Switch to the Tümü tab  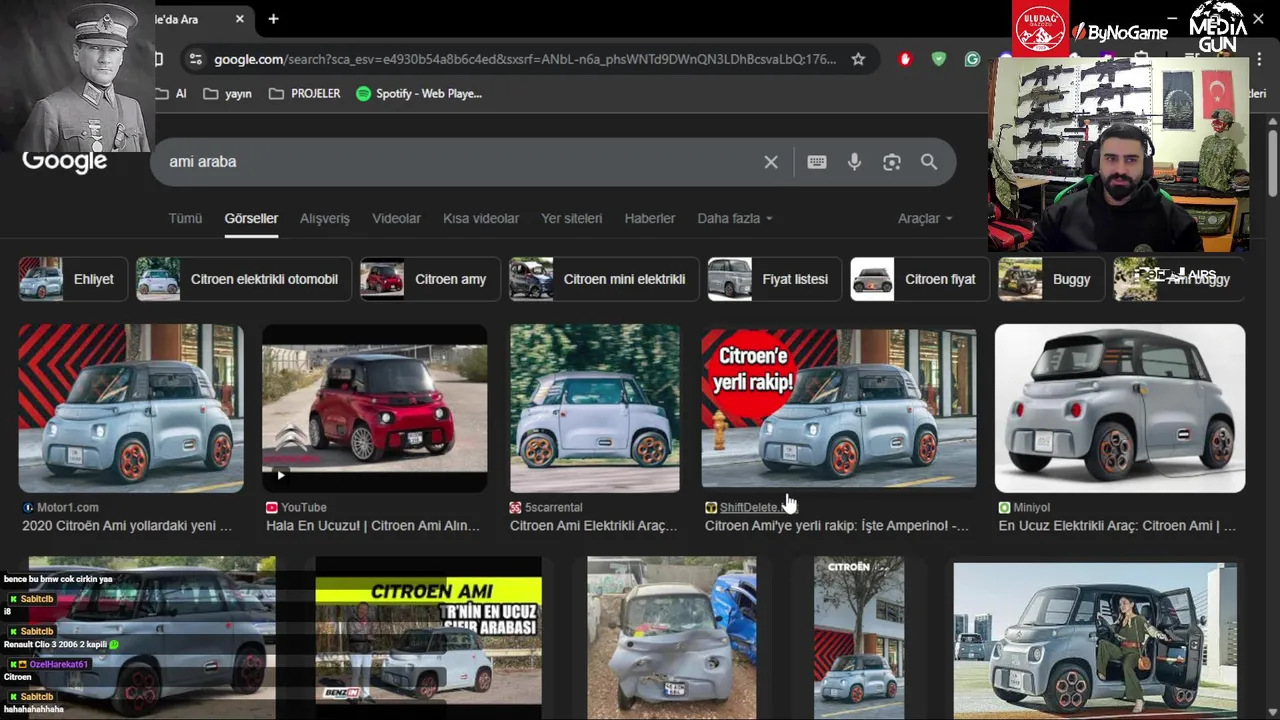pos(185,218)
